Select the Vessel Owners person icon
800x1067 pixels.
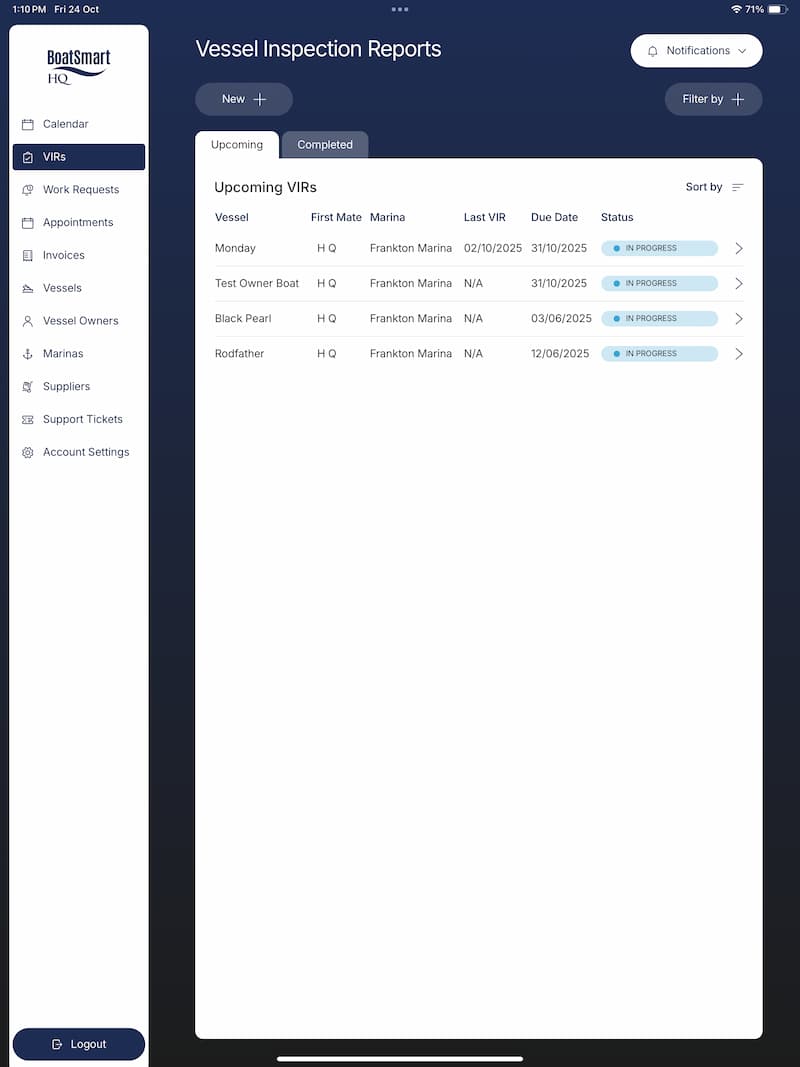[x=28, y=321]
